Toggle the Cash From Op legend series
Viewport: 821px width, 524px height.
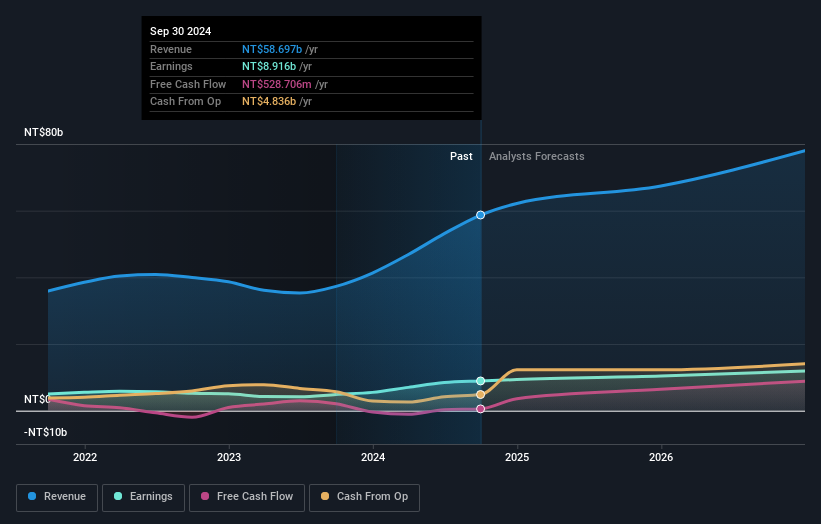pos(364,497)
